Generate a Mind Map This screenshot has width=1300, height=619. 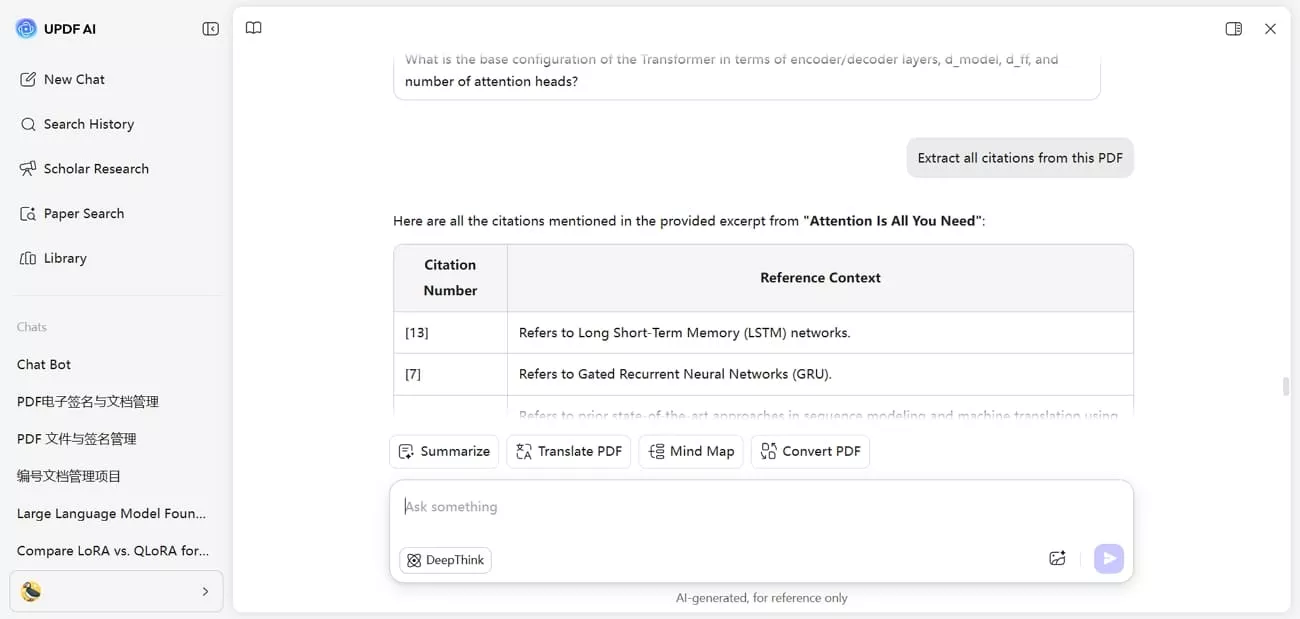pos(691,451)
